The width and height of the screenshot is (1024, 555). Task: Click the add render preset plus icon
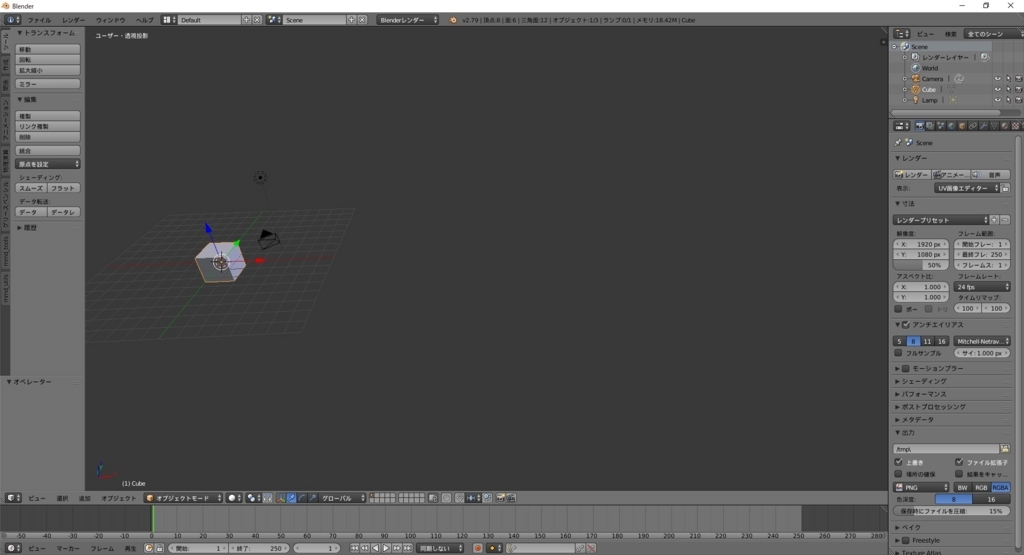tap(994, 220)
